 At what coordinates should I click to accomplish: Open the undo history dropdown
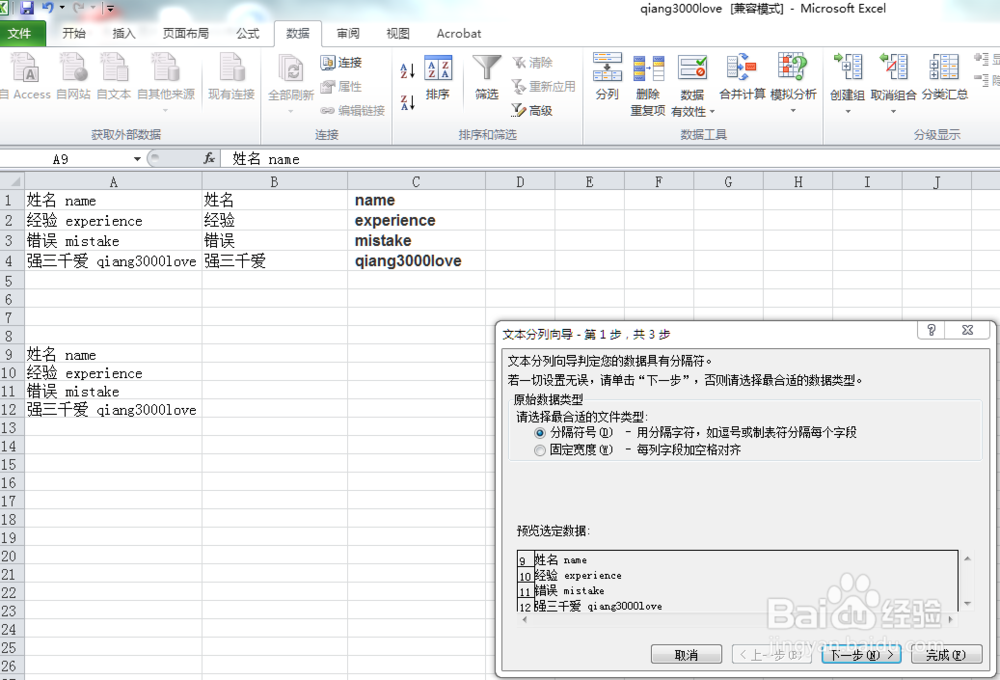coord(62,8)
